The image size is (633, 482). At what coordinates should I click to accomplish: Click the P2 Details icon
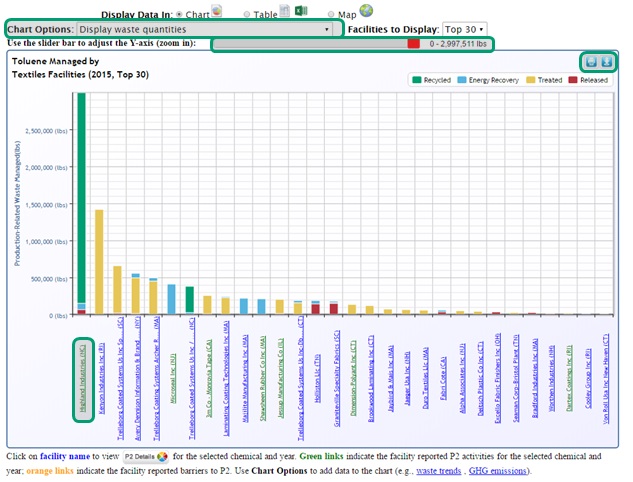coord(146,456)
